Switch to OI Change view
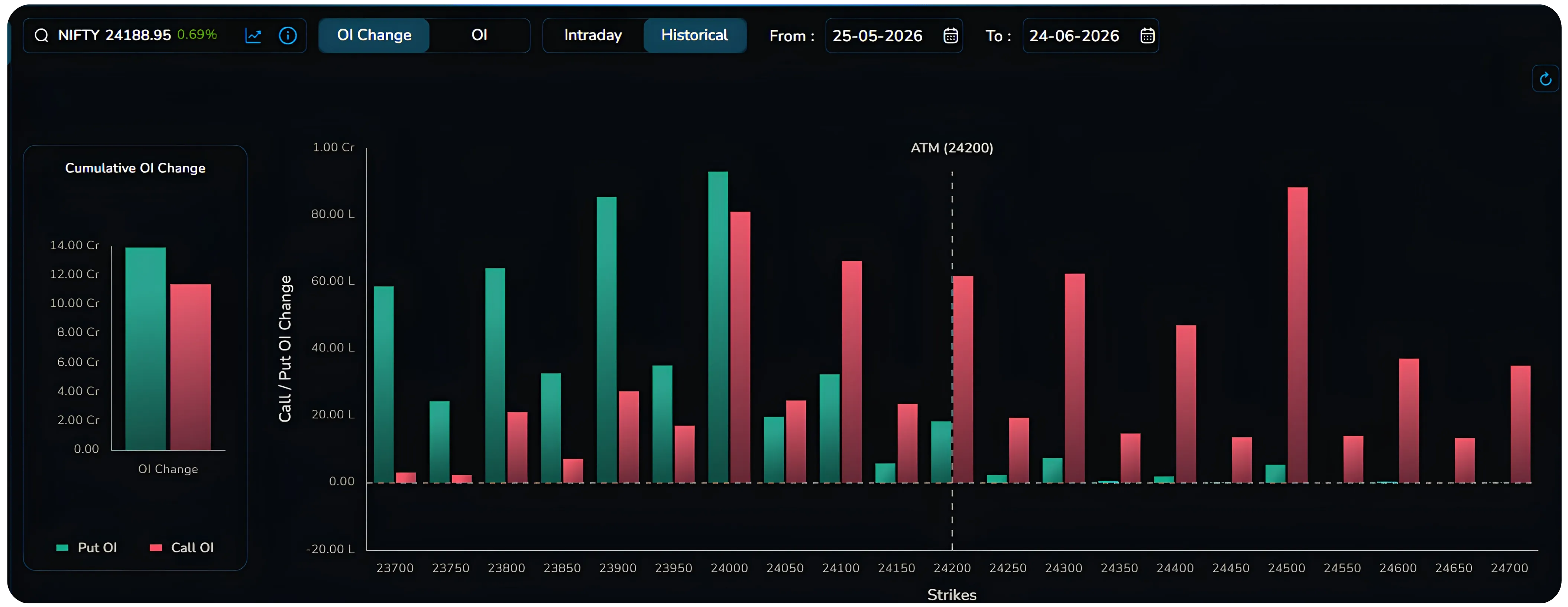 [374, 35]
